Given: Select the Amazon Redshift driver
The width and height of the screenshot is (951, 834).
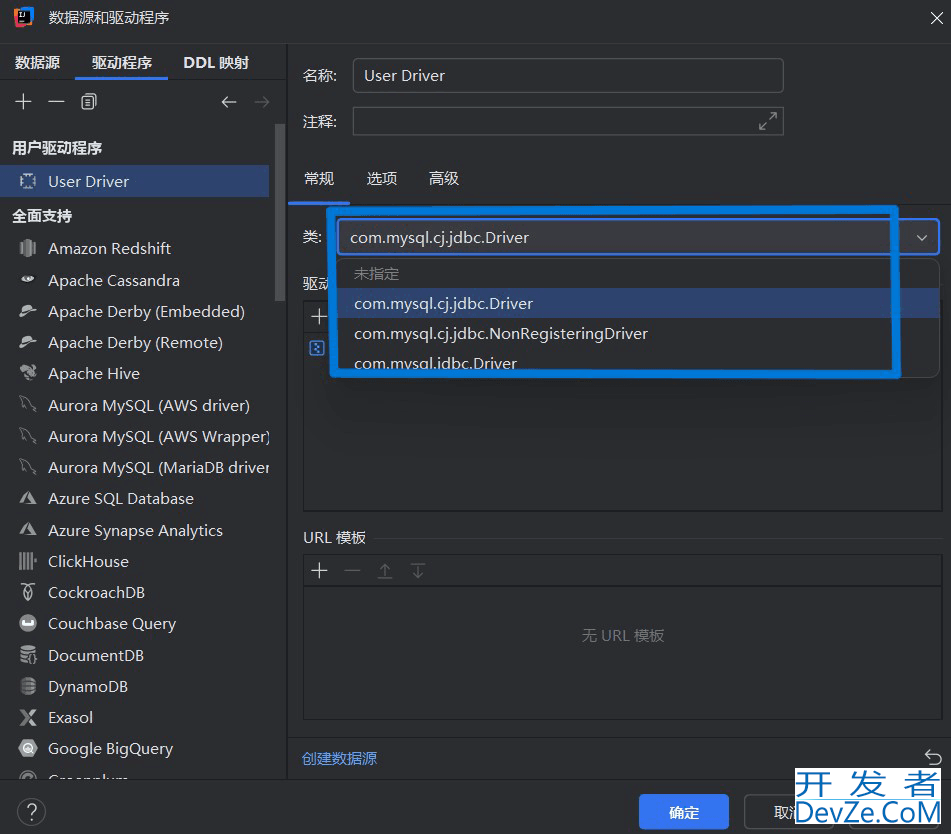Looking at the screenshot, I should tap(109, 248).
